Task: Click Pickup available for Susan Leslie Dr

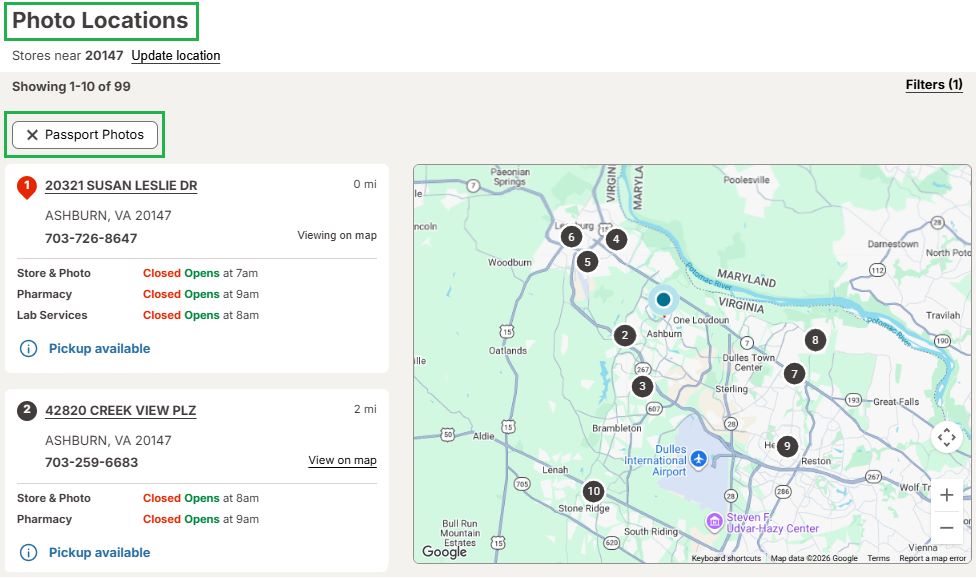Action: 100,348
